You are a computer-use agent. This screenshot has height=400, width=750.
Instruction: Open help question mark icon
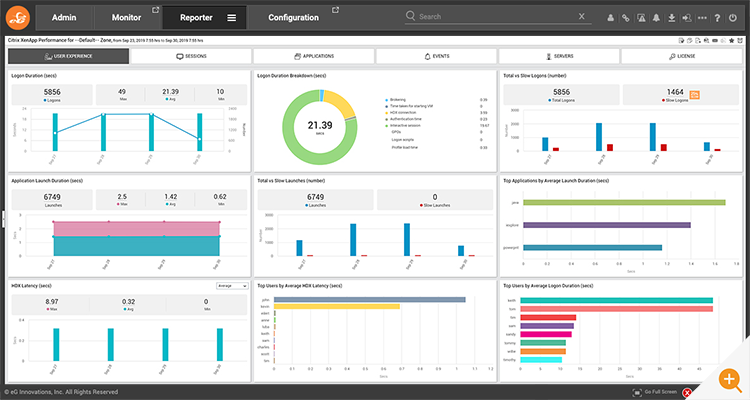[x=717, y=18]
